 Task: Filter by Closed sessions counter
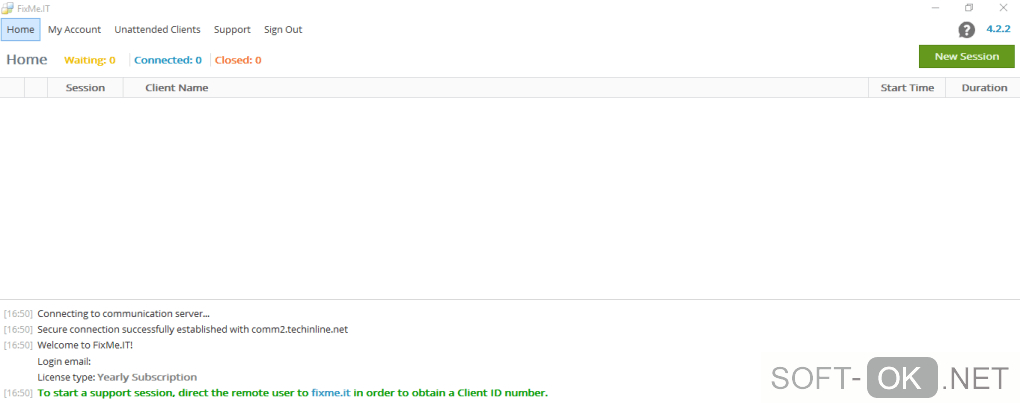tap(238, 60)
